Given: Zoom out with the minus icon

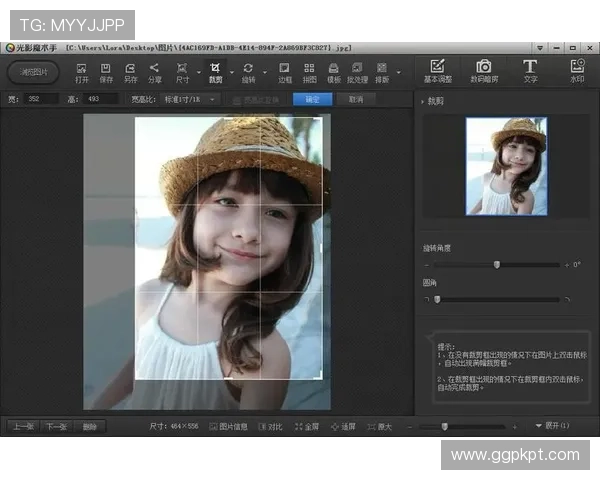Looking at the screenshot, I should [x=410, y=427].
